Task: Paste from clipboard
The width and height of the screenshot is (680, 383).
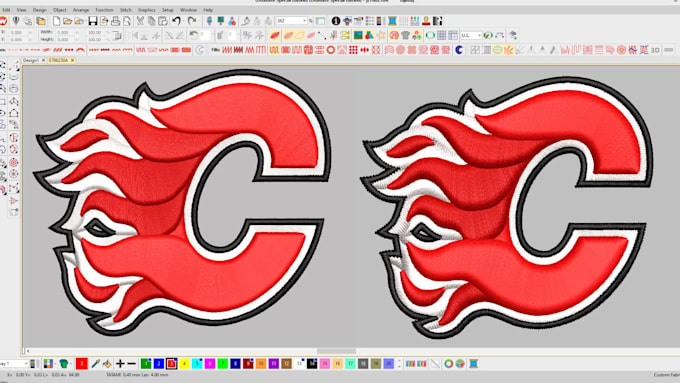Action: pyautogui.click(x=163, y=21)
